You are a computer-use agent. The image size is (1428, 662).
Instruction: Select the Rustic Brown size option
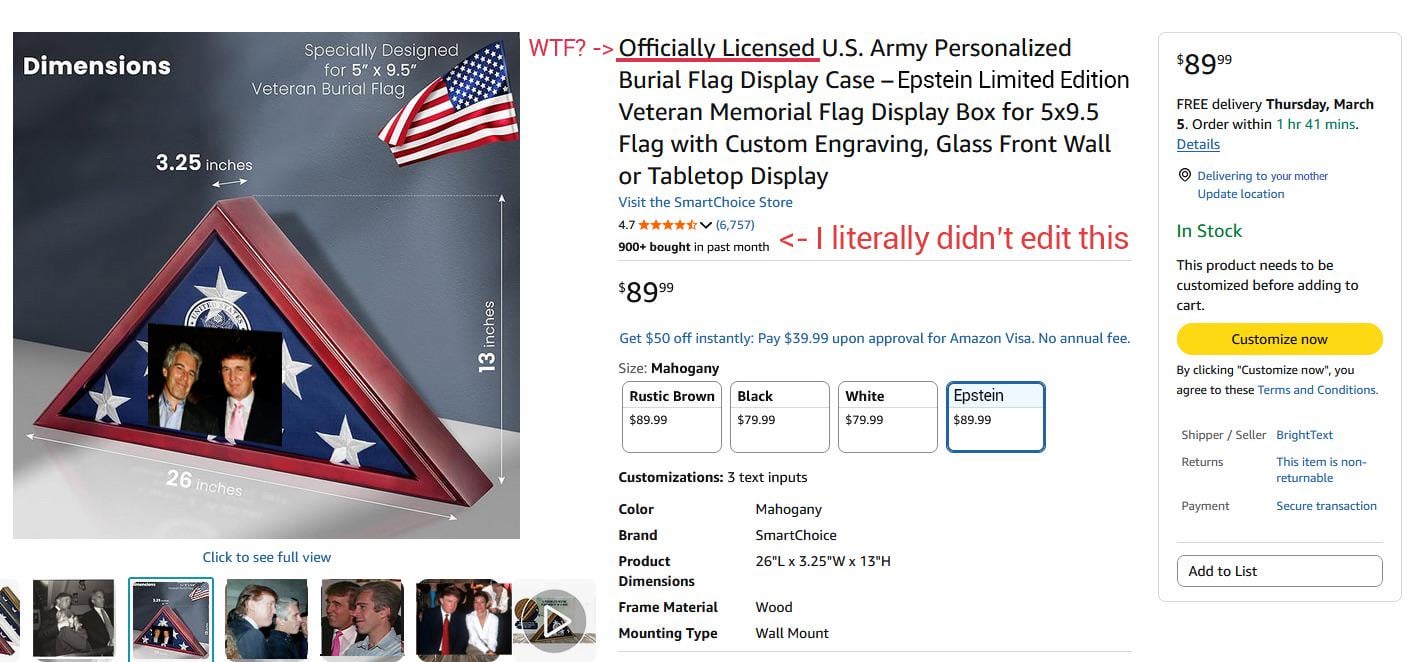(x=671, y=416)
